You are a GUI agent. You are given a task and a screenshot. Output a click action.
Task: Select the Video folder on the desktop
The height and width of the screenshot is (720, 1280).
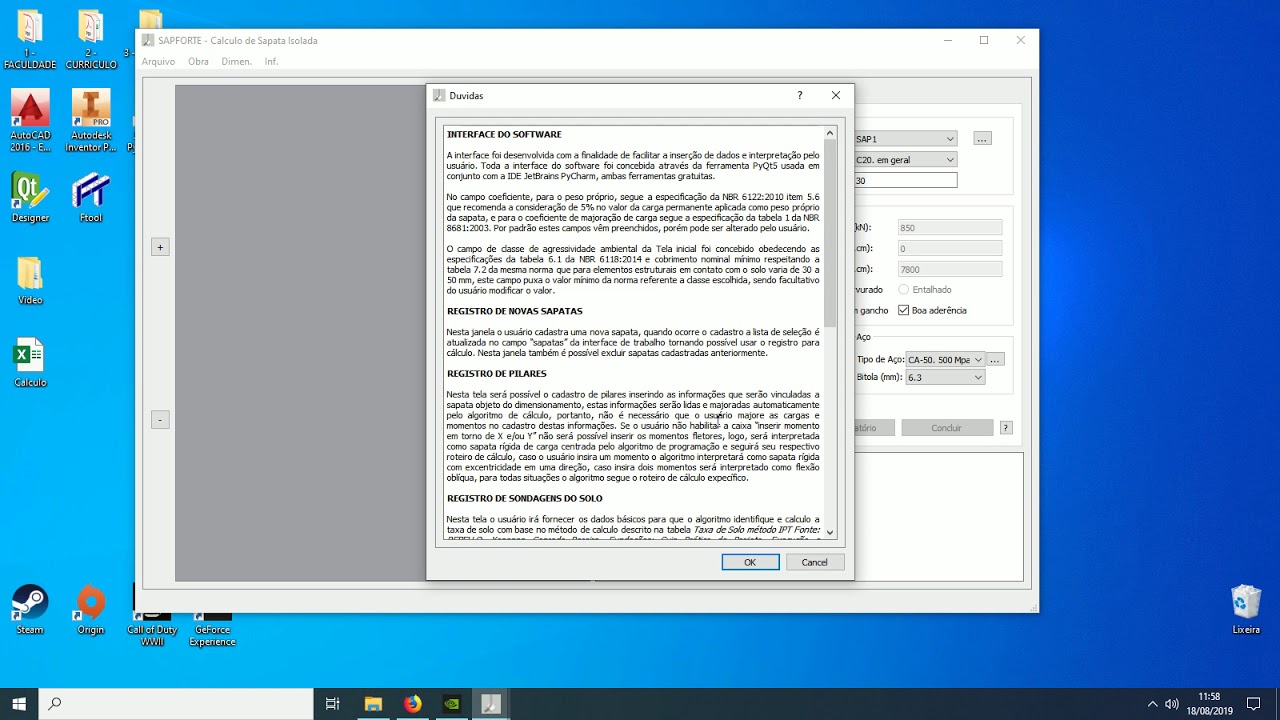click(x=30, y=280)
